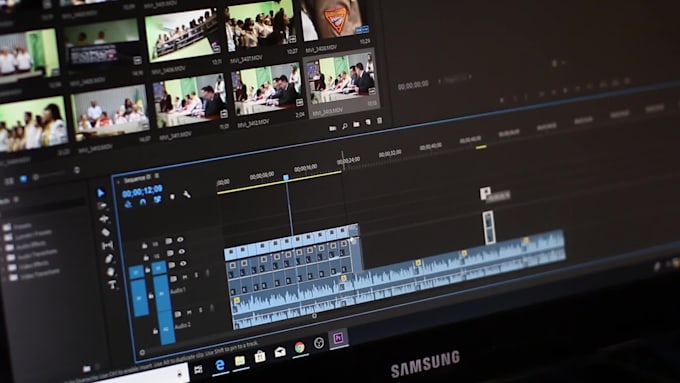This screenshot has width=680, height=383.
Task: Enable voice-over record on Audio 2
Action: (x=212, y=308)
